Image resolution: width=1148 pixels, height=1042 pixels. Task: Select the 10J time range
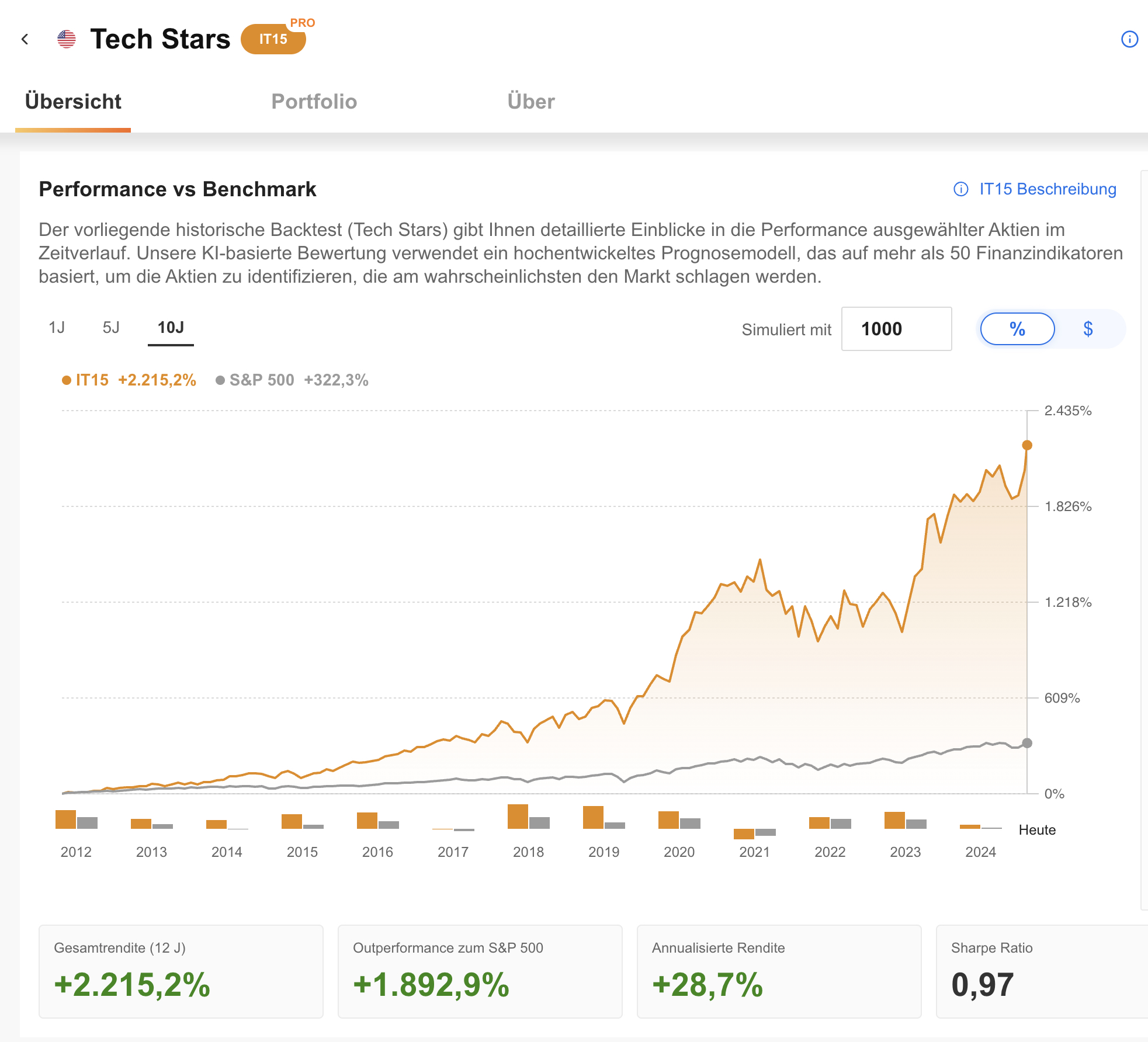[x=171, y=328]
